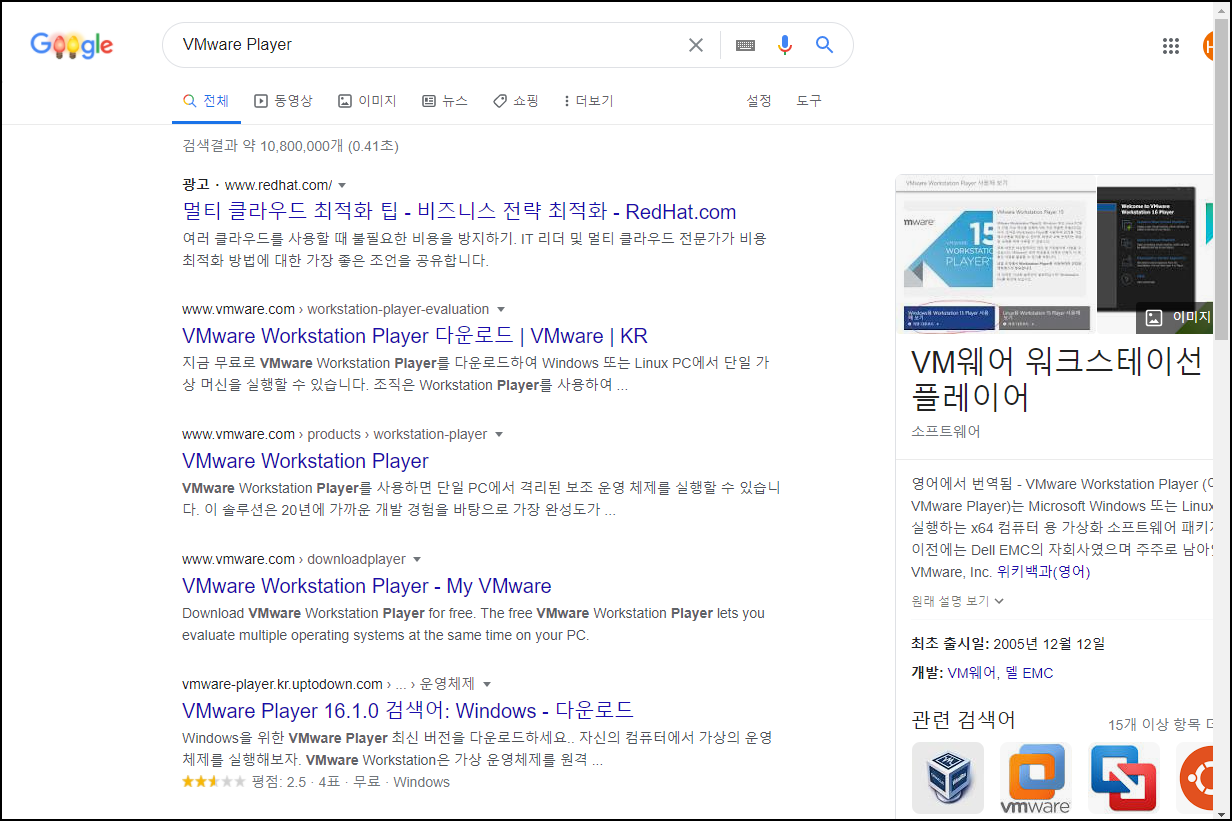The height and width of the screenshot is (821, 1232).
Task: Click the Google logo
Action: (x=71, y=45)
